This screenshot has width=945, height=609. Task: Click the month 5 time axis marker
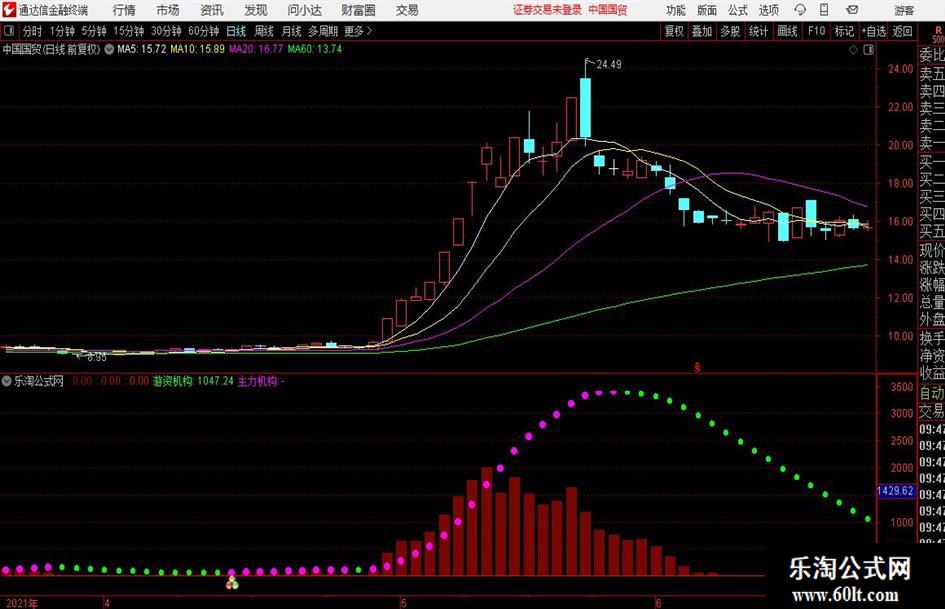pos(404,603)
